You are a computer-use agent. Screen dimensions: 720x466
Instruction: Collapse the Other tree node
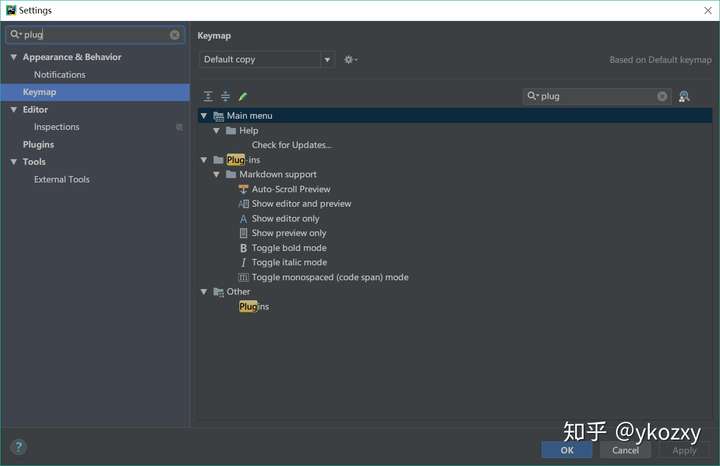pos(204,292)
